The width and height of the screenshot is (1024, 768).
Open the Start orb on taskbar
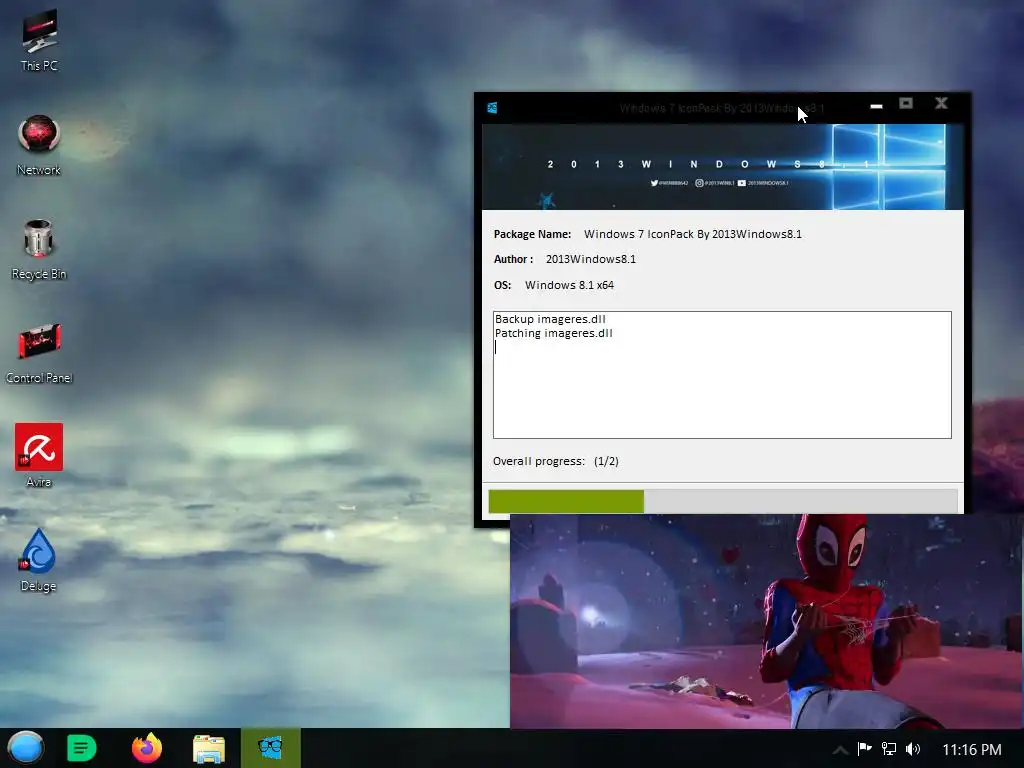coord(26,748)
